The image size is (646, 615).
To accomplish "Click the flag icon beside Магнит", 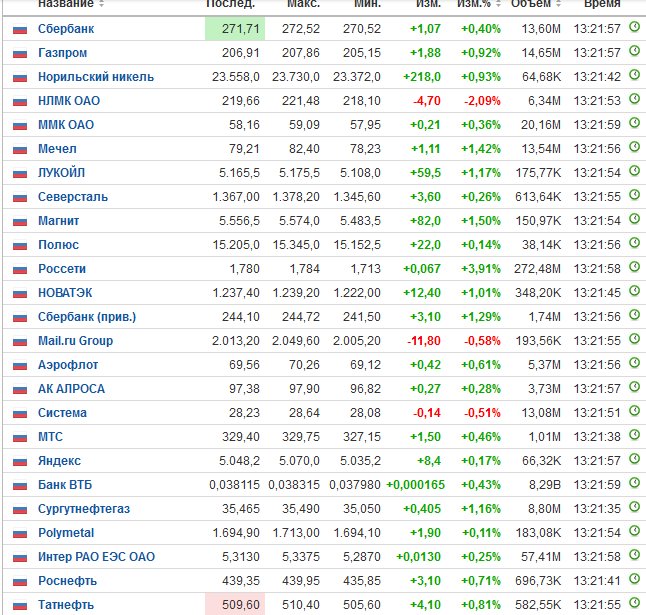I will (20, 222).
